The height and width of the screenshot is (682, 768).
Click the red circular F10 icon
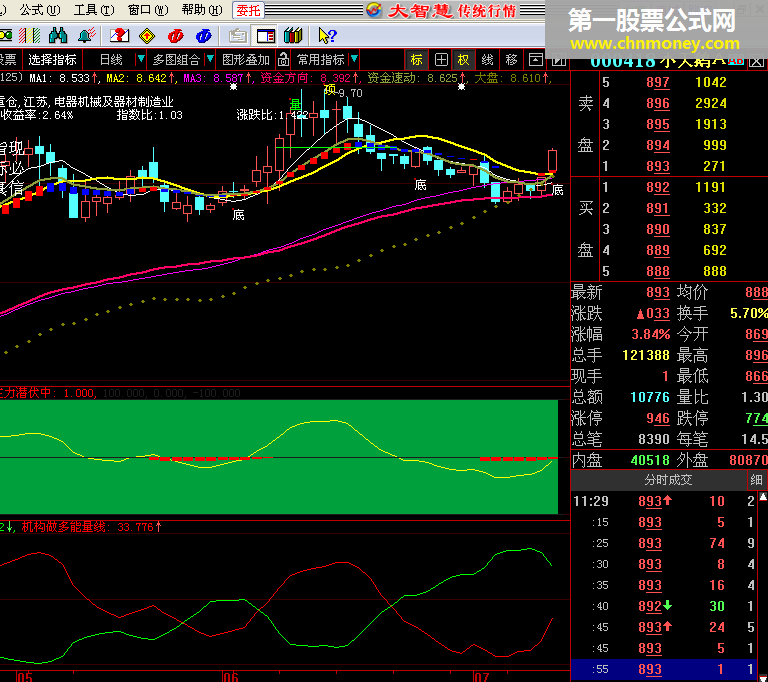coord(175,35)
